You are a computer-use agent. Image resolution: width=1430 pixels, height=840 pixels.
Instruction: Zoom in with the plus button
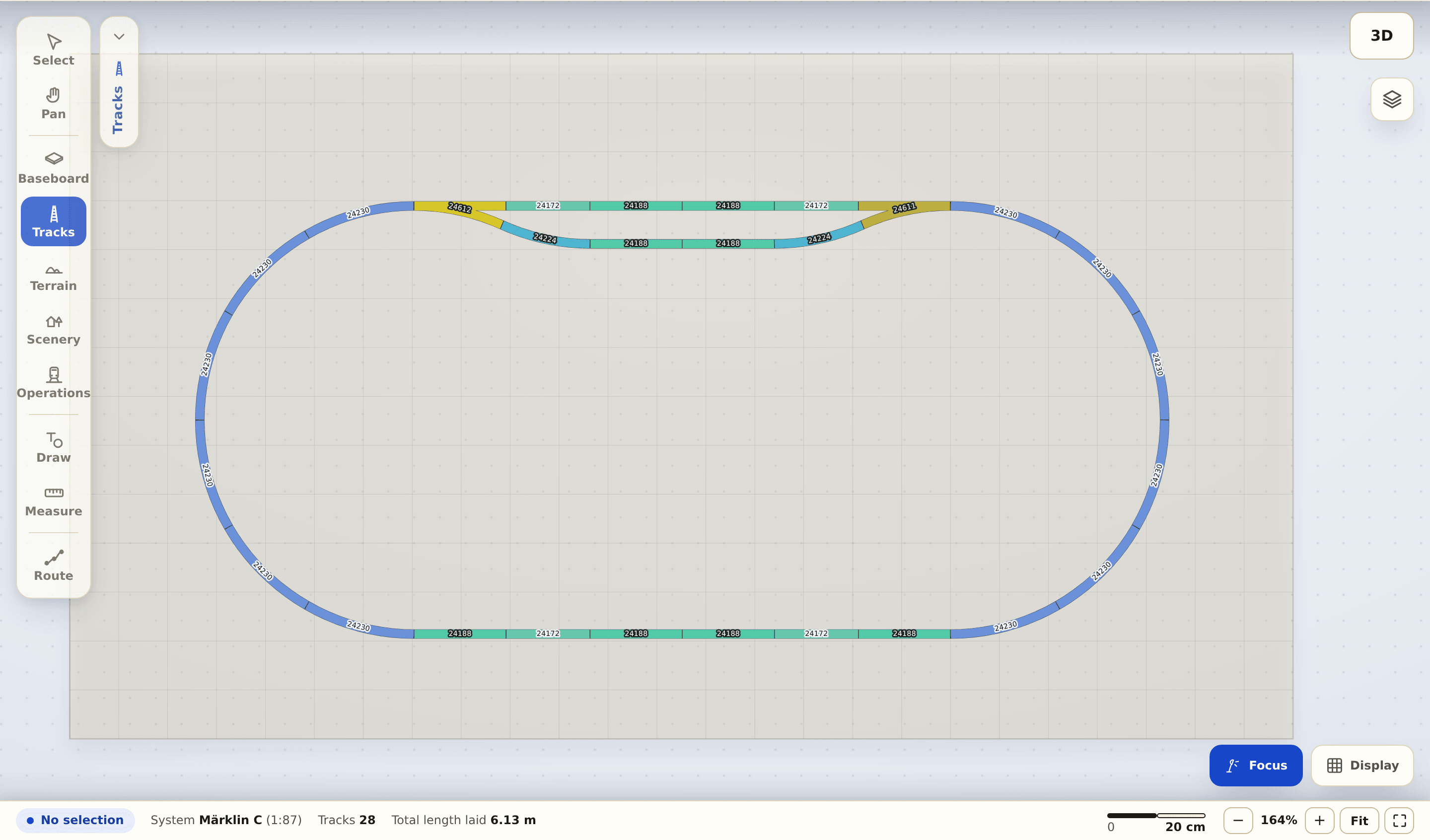(1319, 820)
